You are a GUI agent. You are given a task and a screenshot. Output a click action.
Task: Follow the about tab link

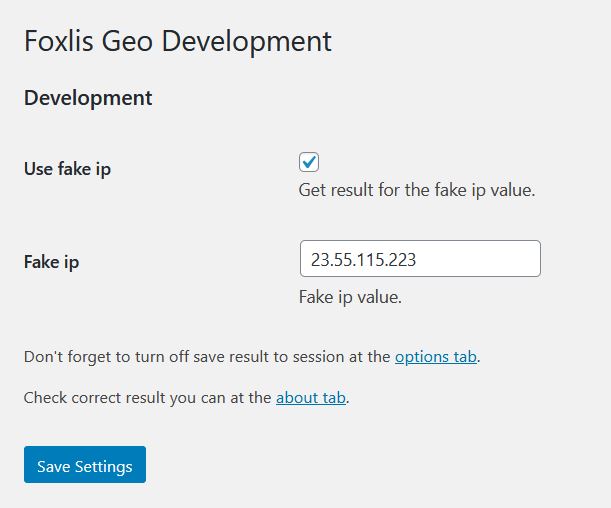311,398
